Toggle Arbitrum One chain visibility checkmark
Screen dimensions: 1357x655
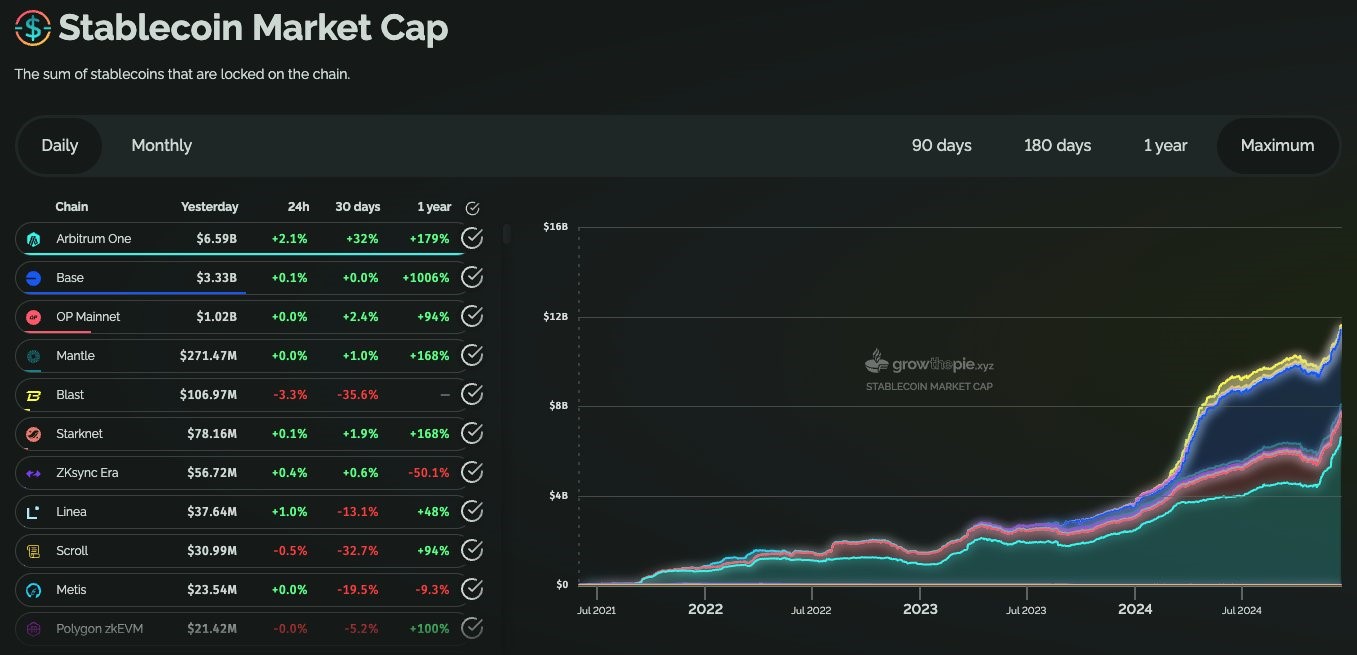pos(472,238)
